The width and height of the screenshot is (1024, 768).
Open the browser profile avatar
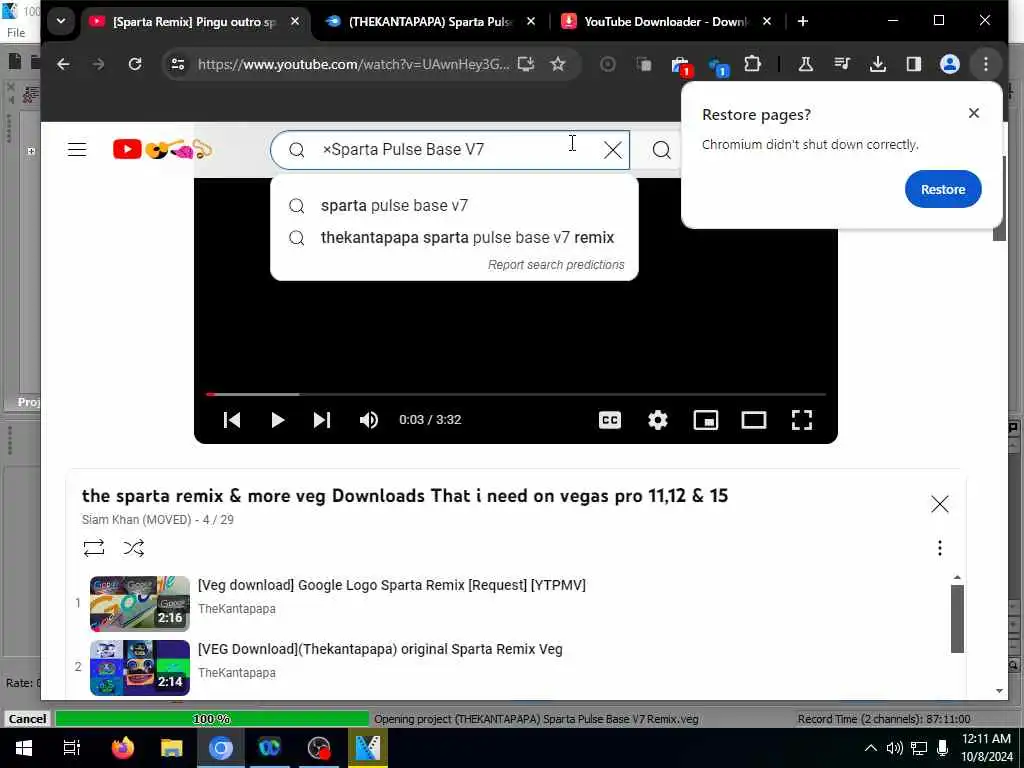pos(950,64)
